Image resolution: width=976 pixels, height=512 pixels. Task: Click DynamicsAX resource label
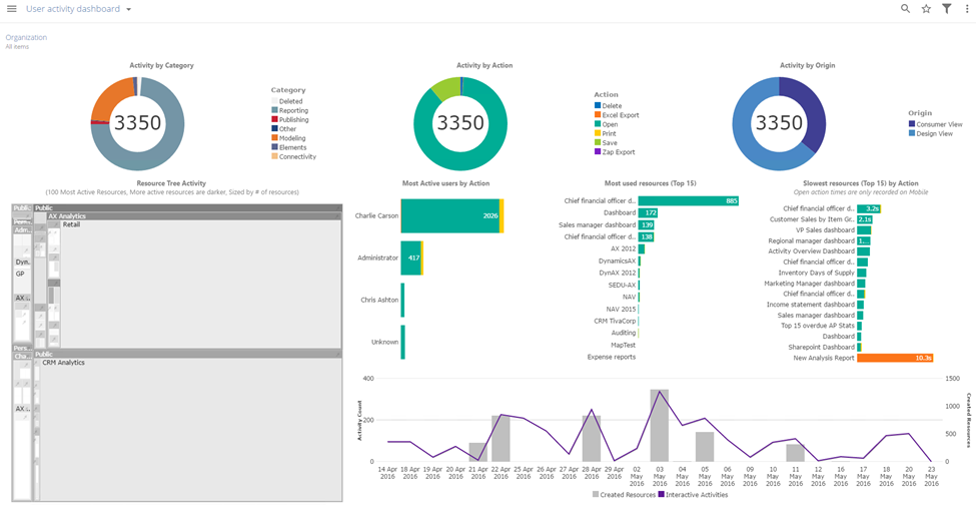click(x=617, y=261)
